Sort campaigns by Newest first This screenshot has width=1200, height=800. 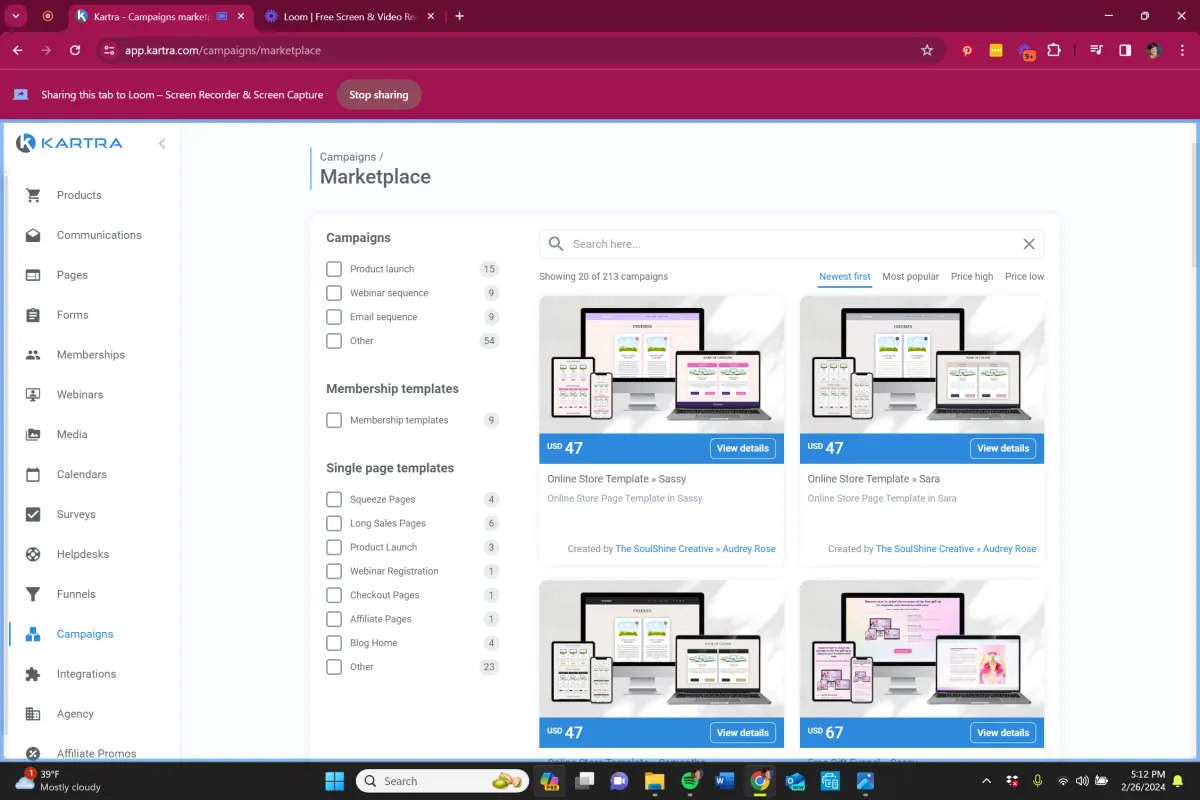click(845, 276)
